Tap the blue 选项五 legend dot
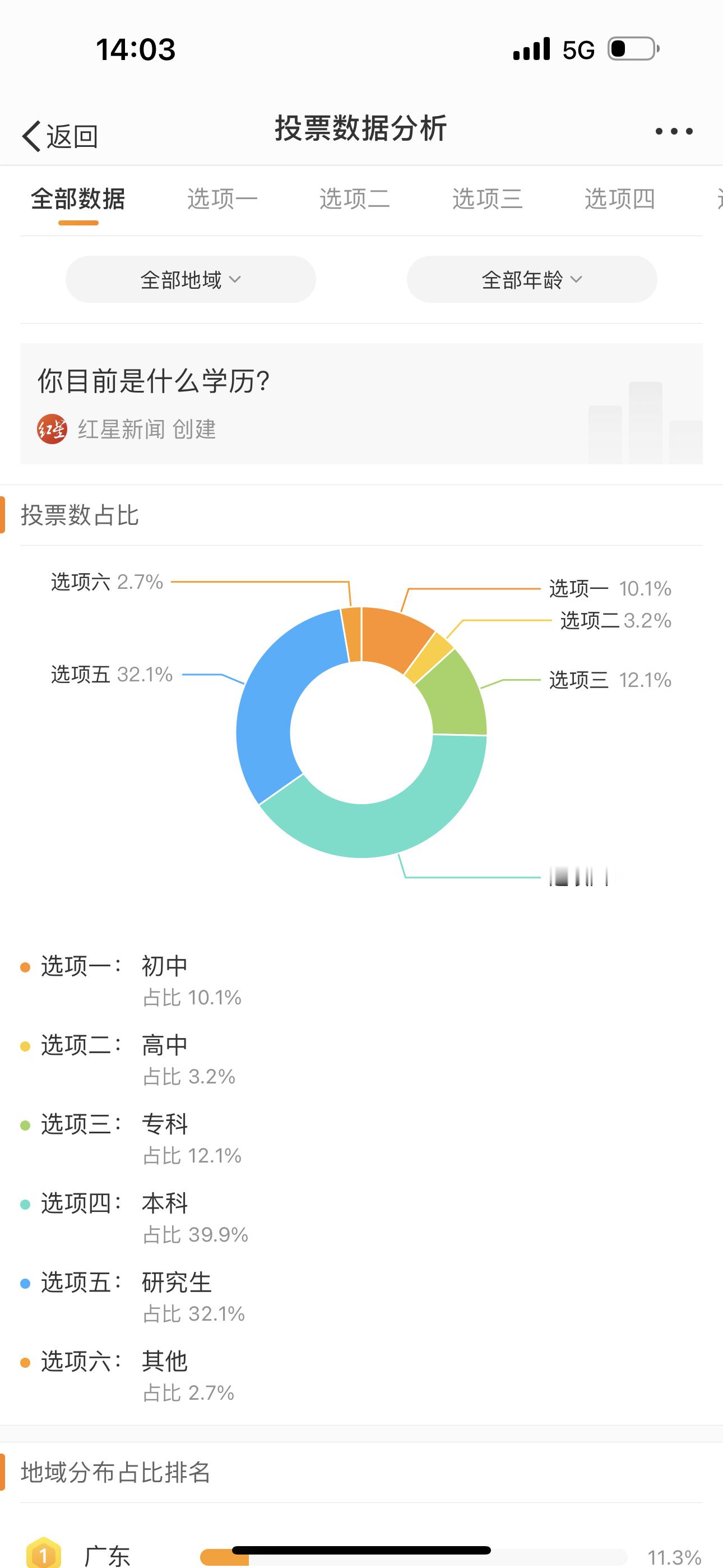Screen dimensions: 723x1568 pos(25,1283)
